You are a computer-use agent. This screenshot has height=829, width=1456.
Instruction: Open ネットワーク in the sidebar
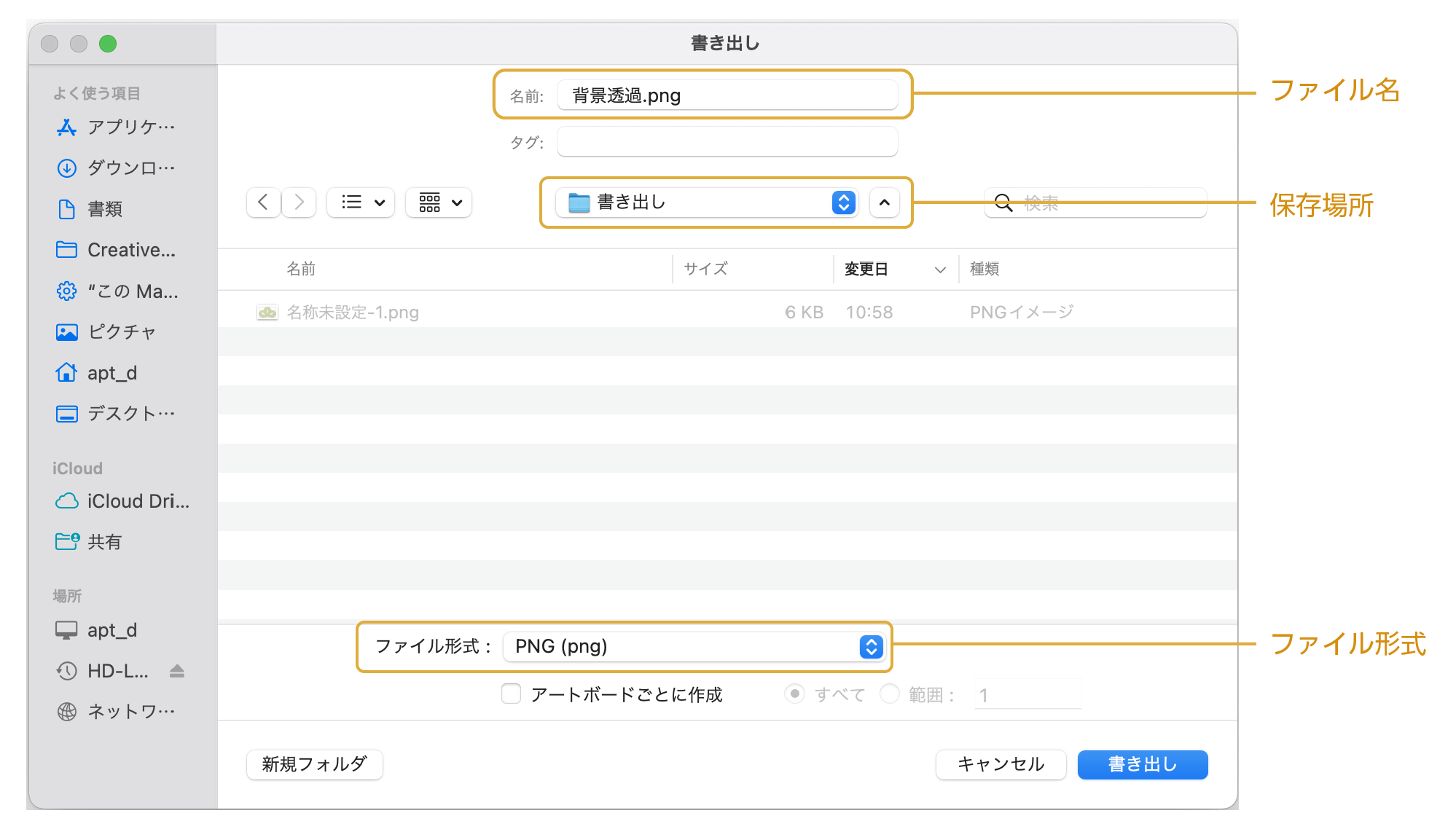point(117,712)
